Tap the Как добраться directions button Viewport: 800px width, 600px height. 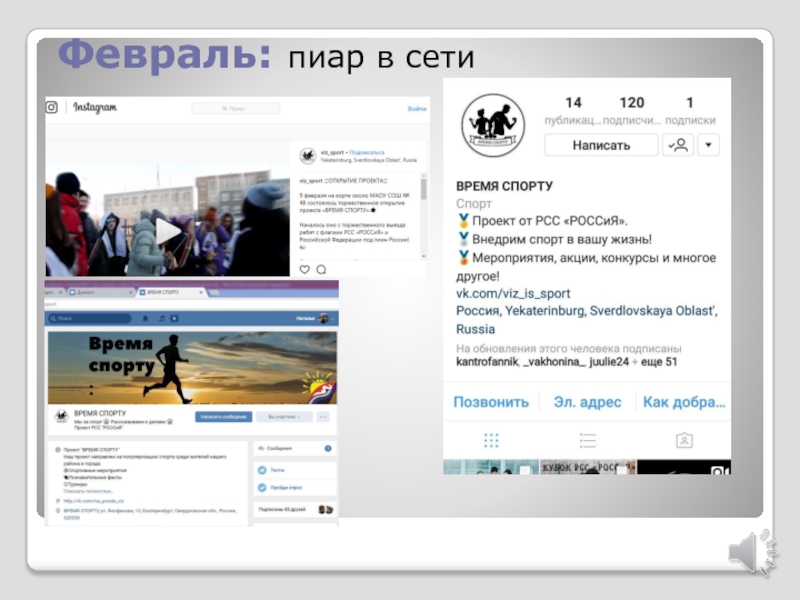click(684, 402)
